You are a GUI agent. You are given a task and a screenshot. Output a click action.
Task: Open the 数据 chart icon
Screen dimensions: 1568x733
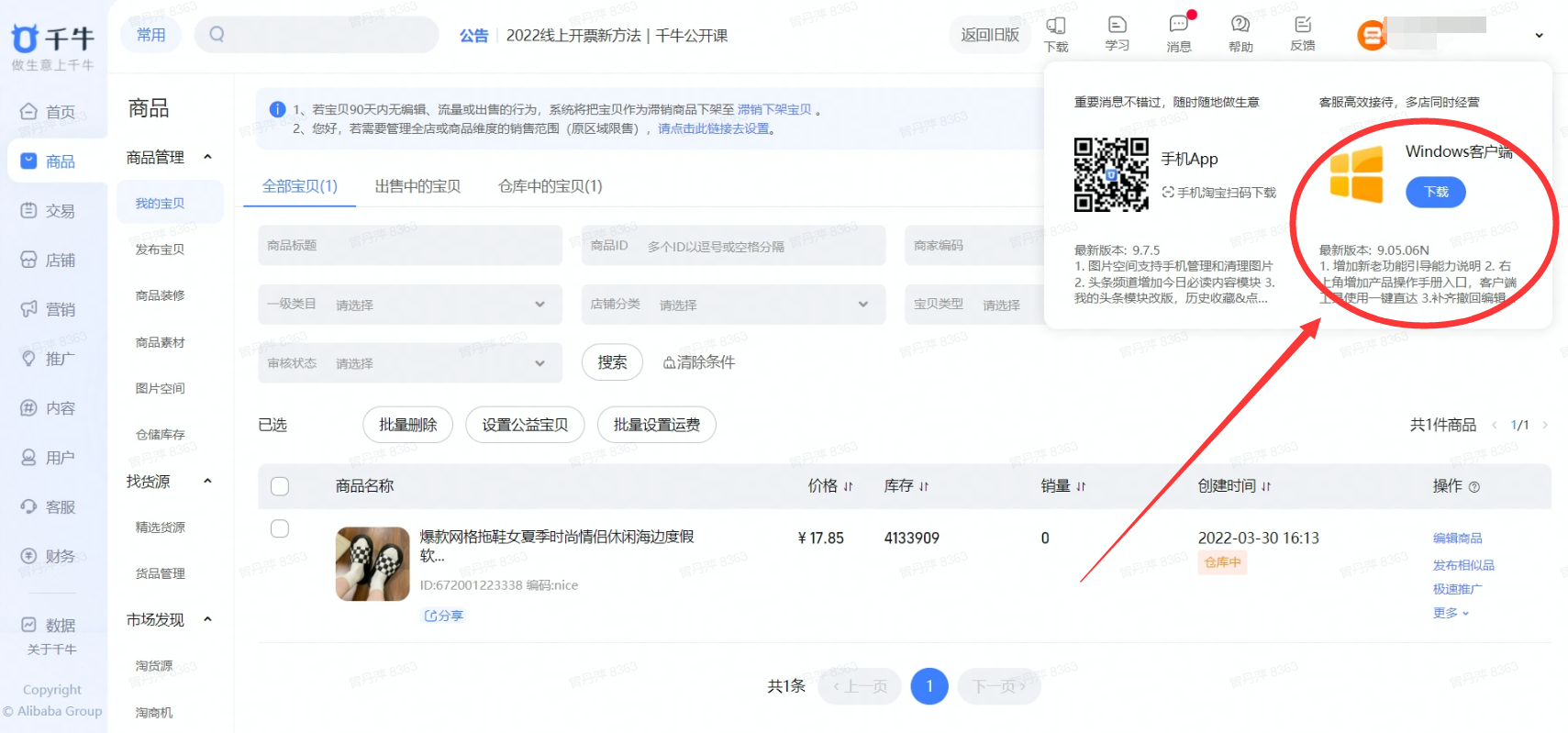28,625
